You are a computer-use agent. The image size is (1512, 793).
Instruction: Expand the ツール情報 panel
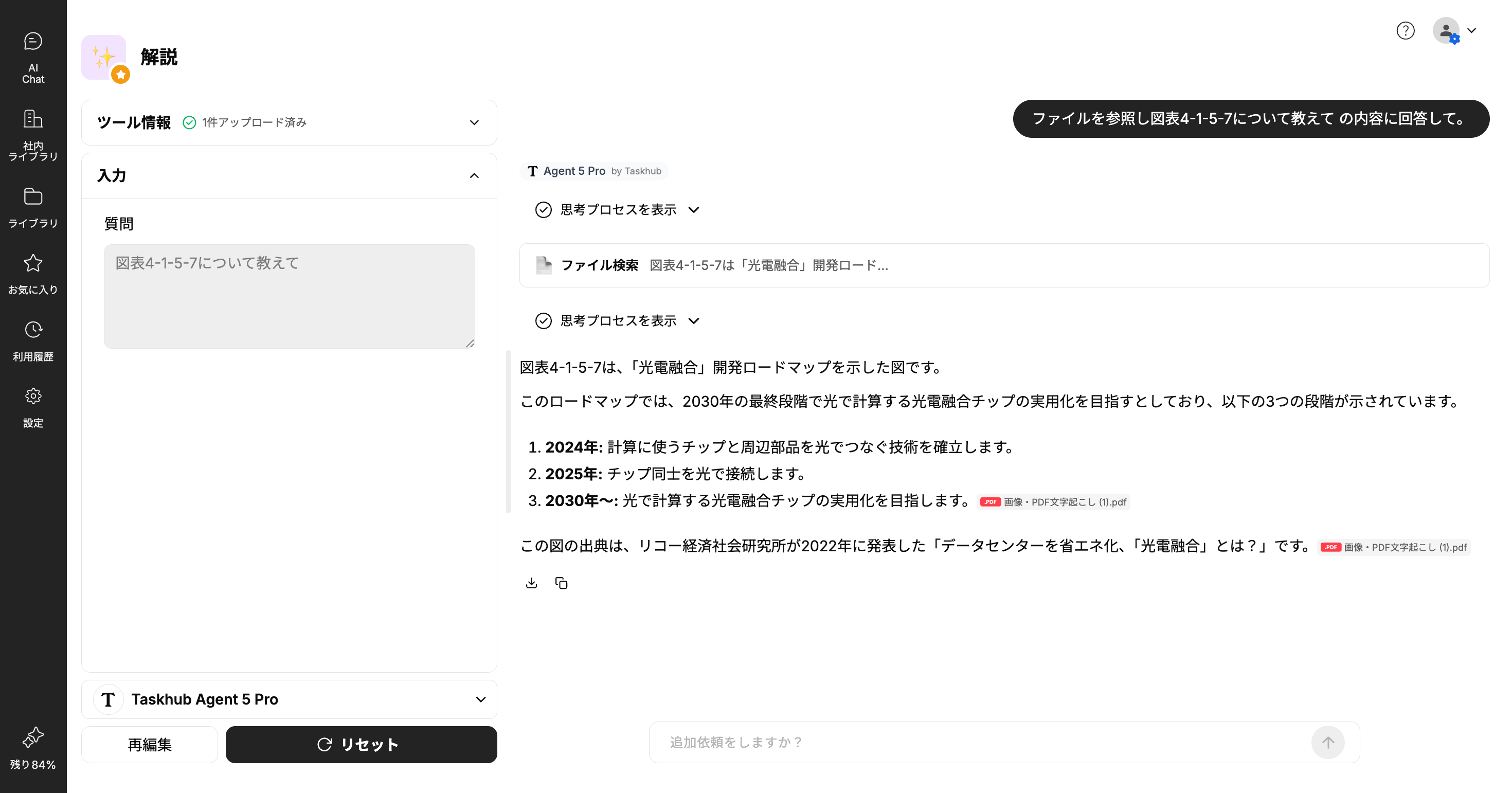tap(474, 123)
